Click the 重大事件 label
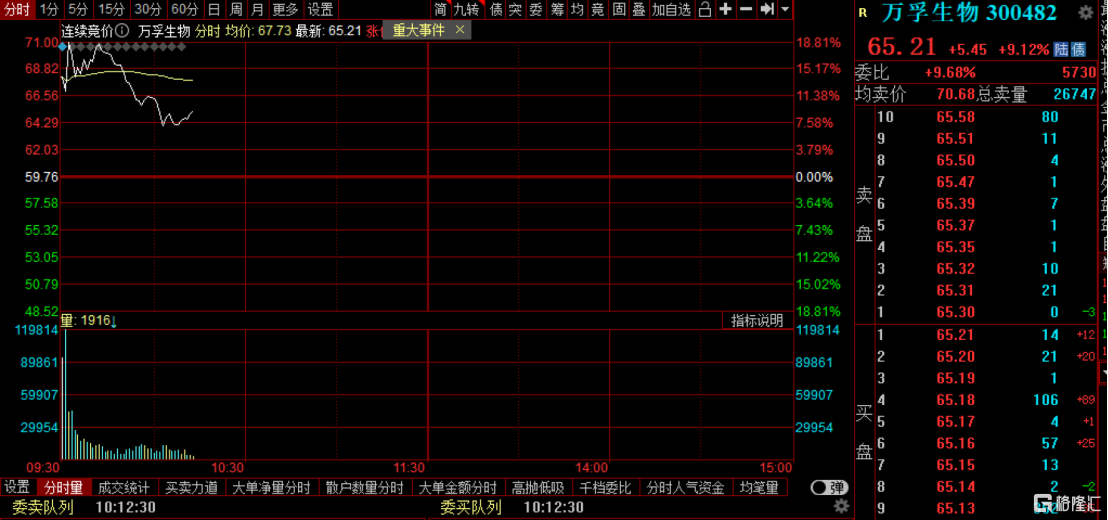Viewport: 1108px width, 520px height. tap(418, 30)
